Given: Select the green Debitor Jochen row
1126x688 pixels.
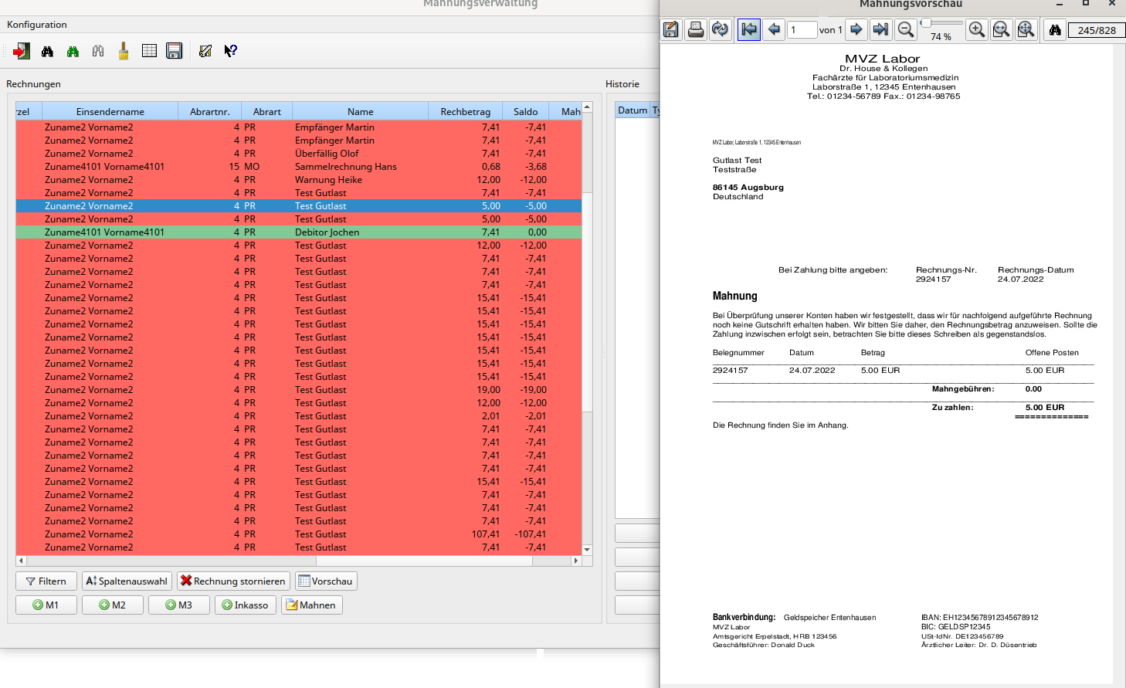Looking at the screenshot, I should [298, 232].
